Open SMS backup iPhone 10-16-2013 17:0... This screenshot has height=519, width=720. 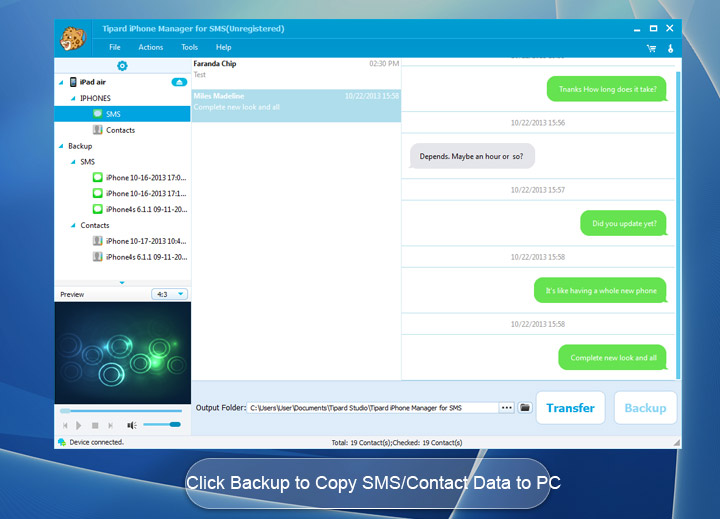140,178
